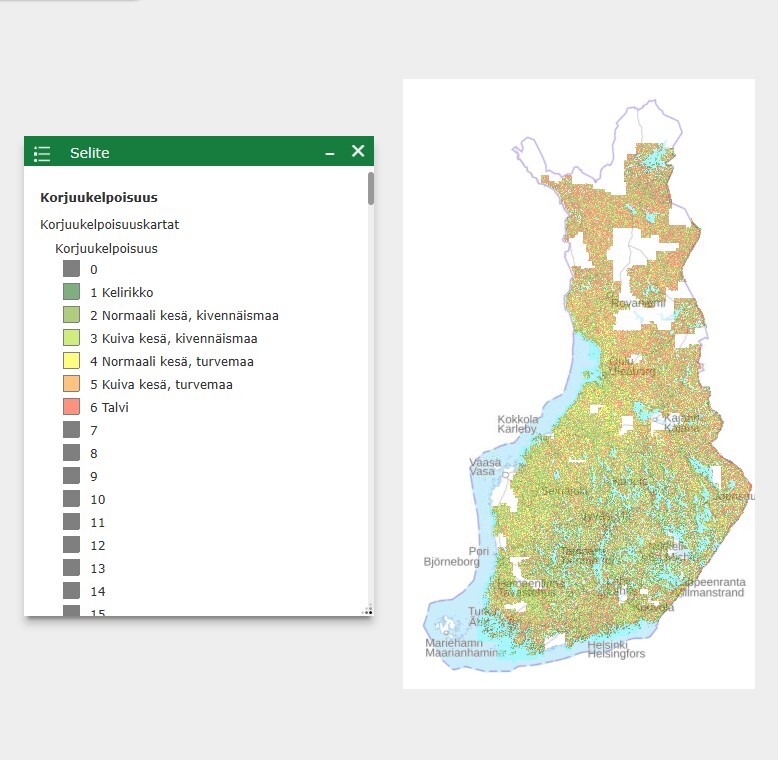
Task: Click the gray swatch for class 10
Action: point(71,499)
